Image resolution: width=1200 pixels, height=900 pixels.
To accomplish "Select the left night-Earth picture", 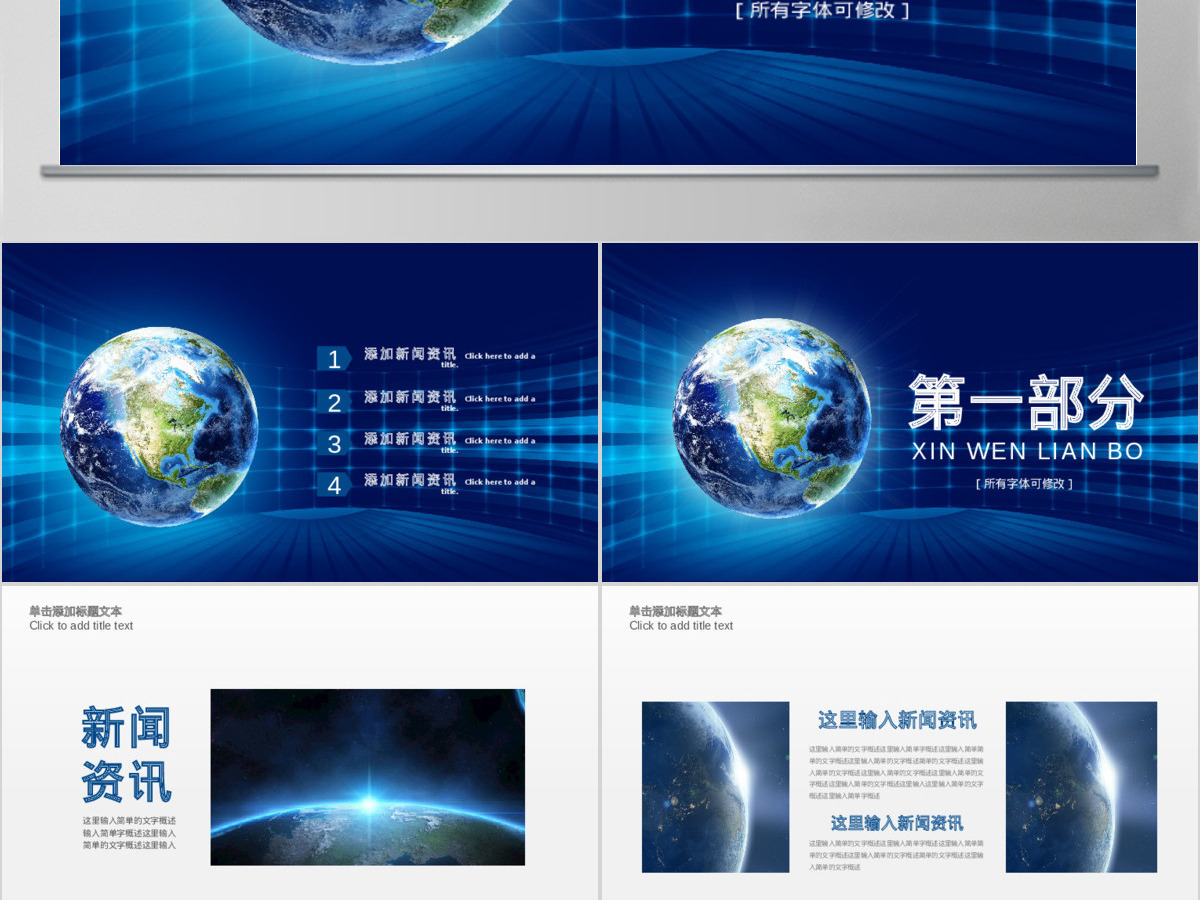I will [715, 787].
